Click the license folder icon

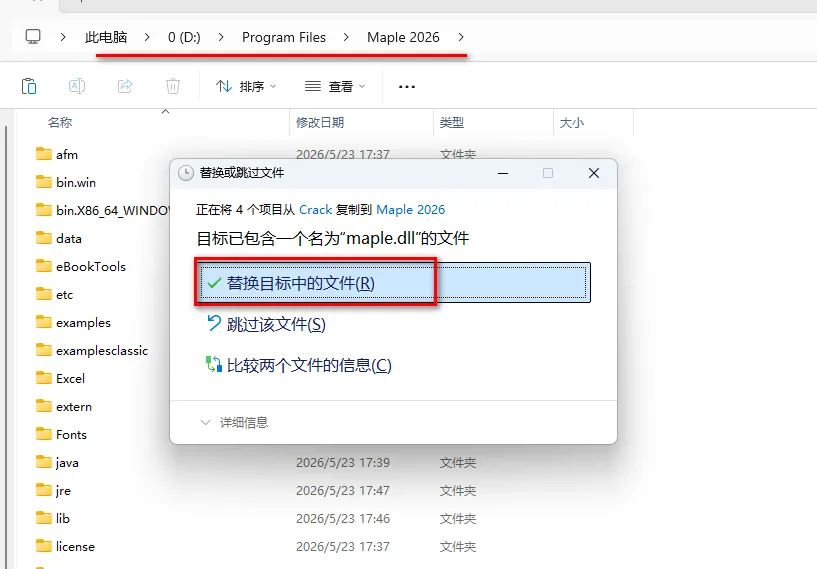44,546
